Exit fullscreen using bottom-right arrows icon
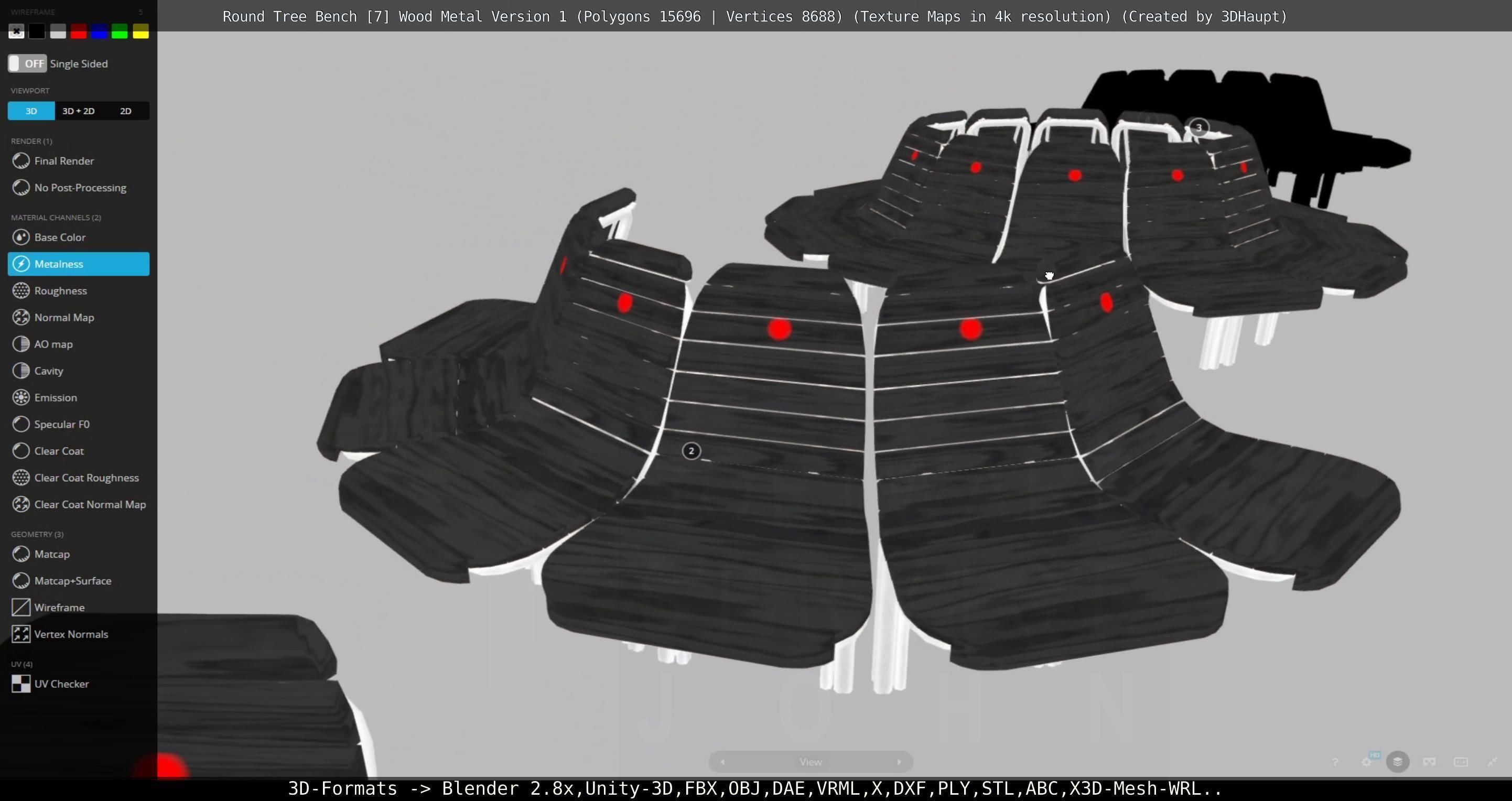The image size is (1512, 801). (x=1492, y=762)
